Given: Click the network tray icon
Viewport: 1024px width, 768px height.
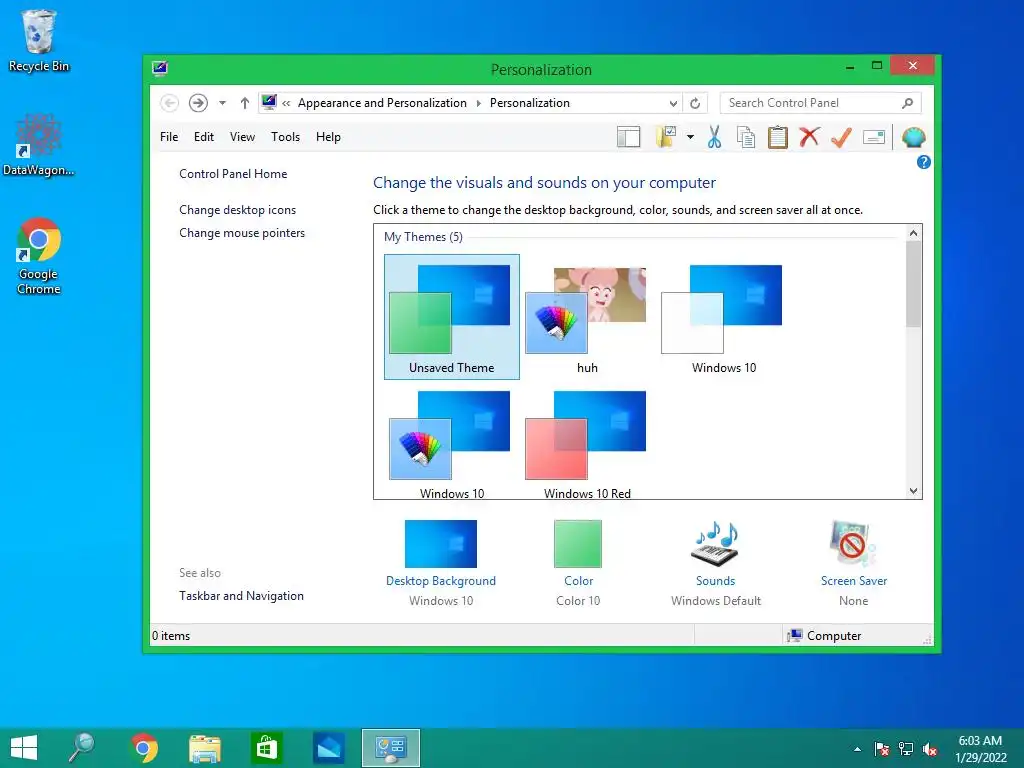Looking at the screenshot, I should 906,749.
